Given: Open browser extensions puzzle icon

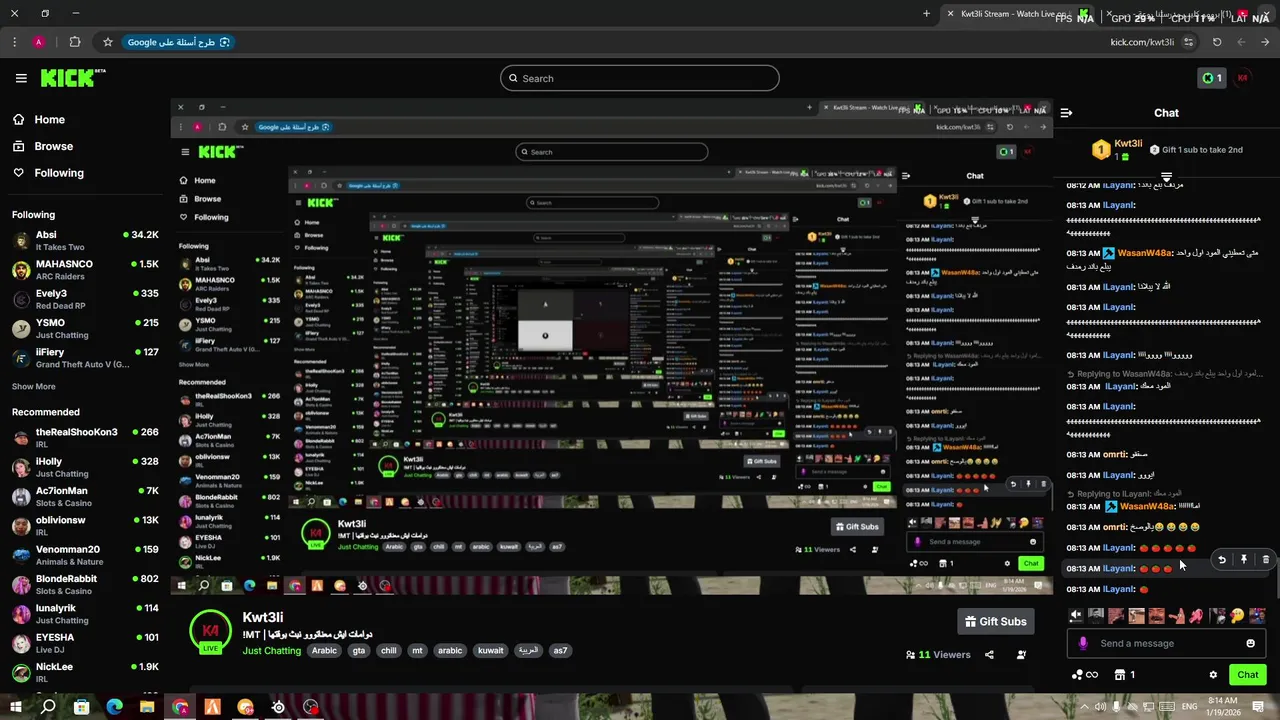Looking at the screenshot, I should pyautogui.click(x=75, y=42).
